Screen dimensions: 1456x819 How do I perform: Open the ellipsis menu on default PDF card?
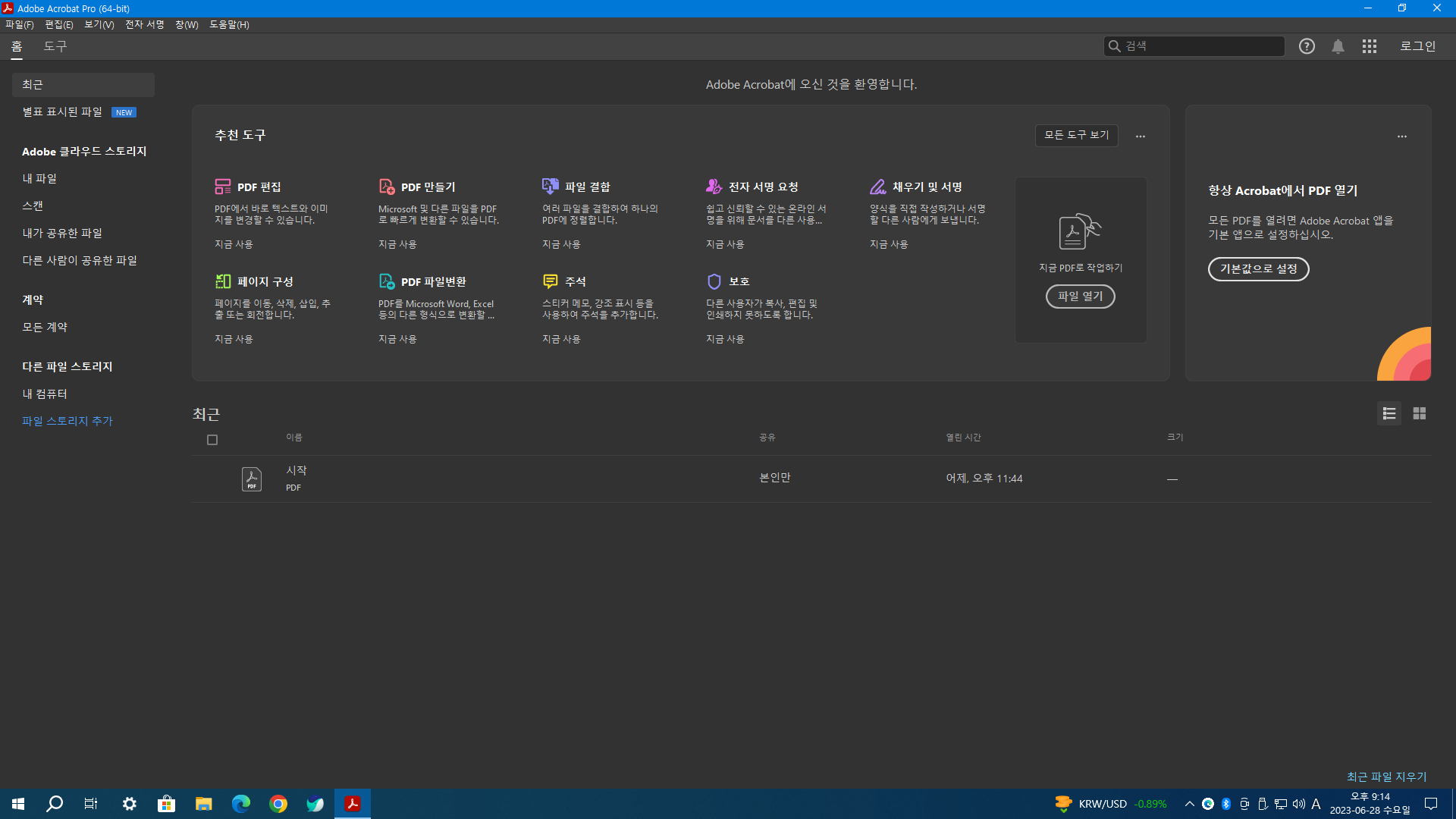(1401, 136)
